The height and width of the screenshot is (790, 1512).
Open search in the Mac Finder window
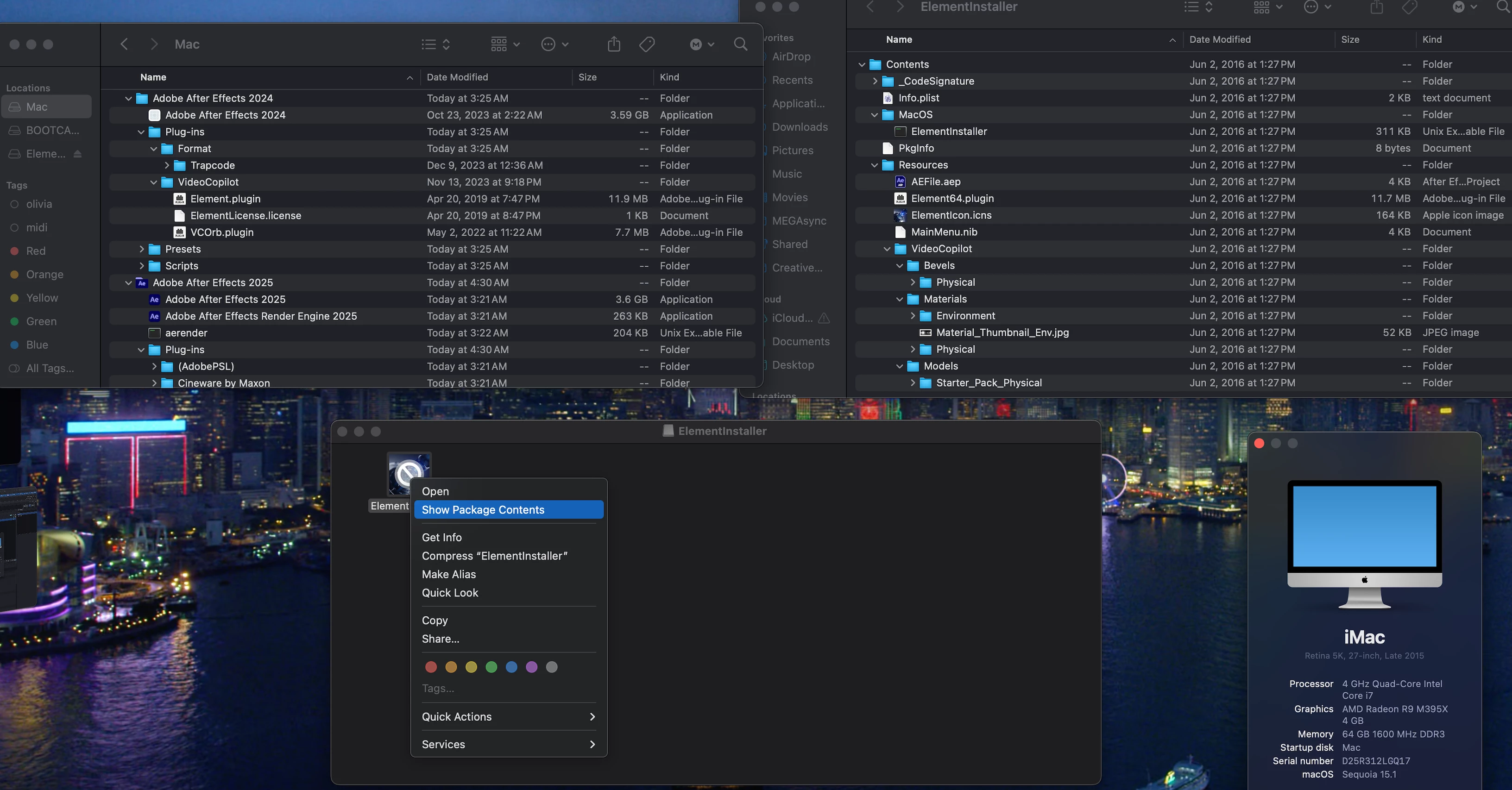pyautogui.click(x=741, y=44)
